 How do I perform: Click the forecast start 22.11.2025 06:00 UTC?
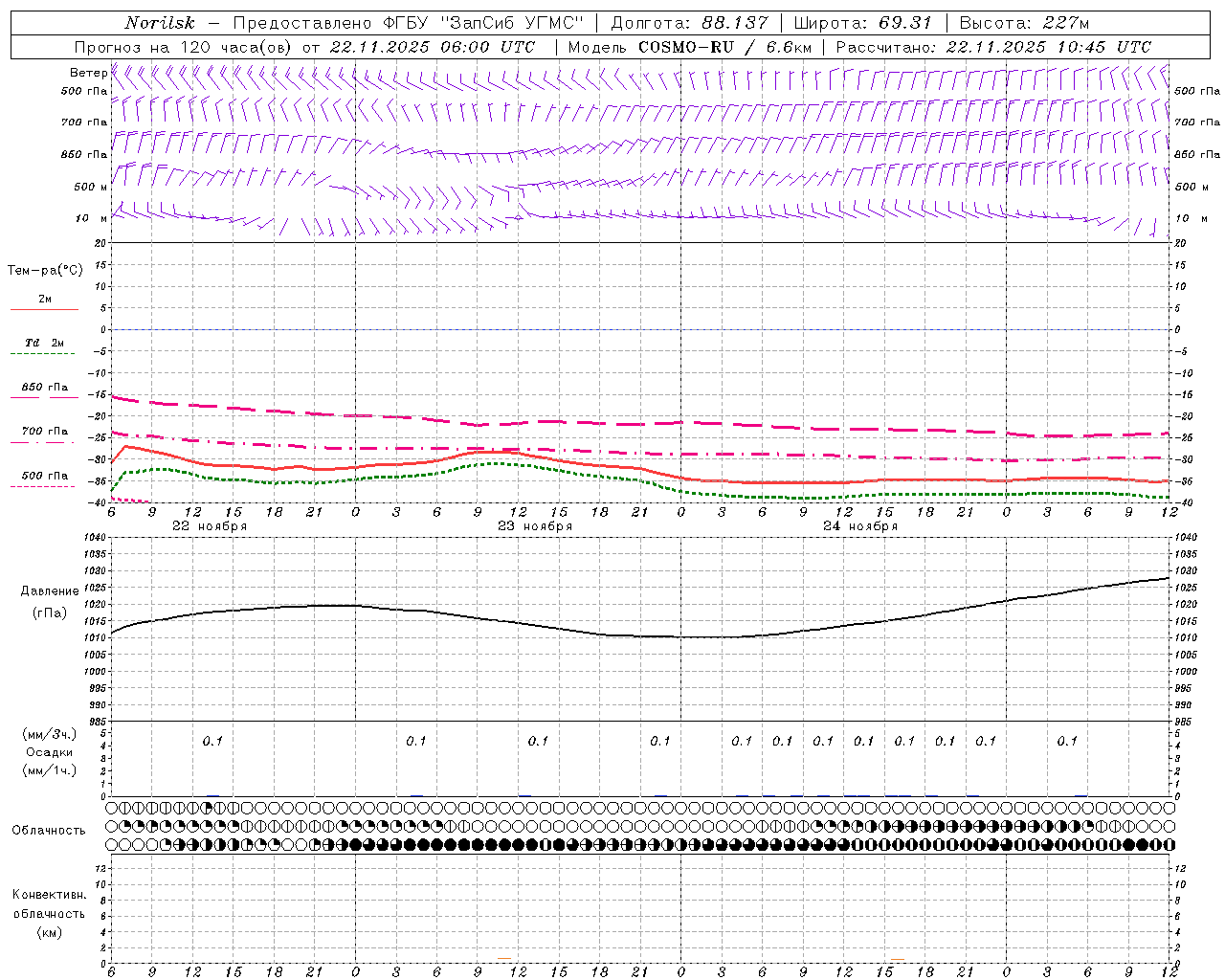click(433, 47)
